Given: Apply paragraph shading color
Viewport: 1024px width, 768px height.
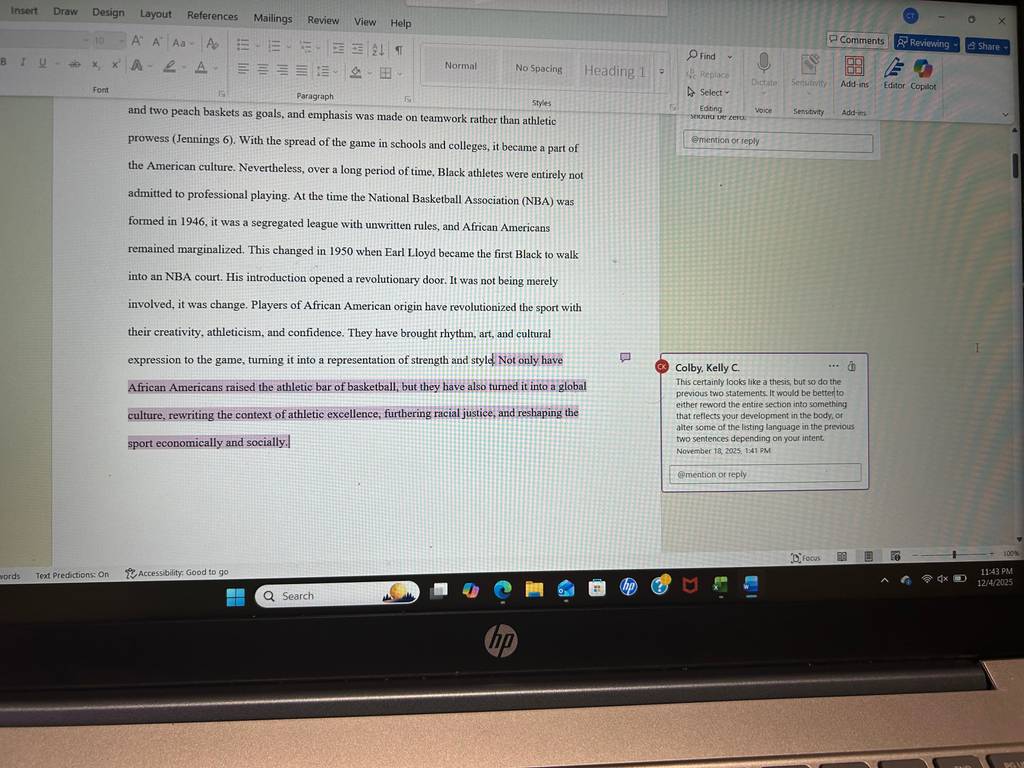Looking at the screenshot, I should 355,72.
